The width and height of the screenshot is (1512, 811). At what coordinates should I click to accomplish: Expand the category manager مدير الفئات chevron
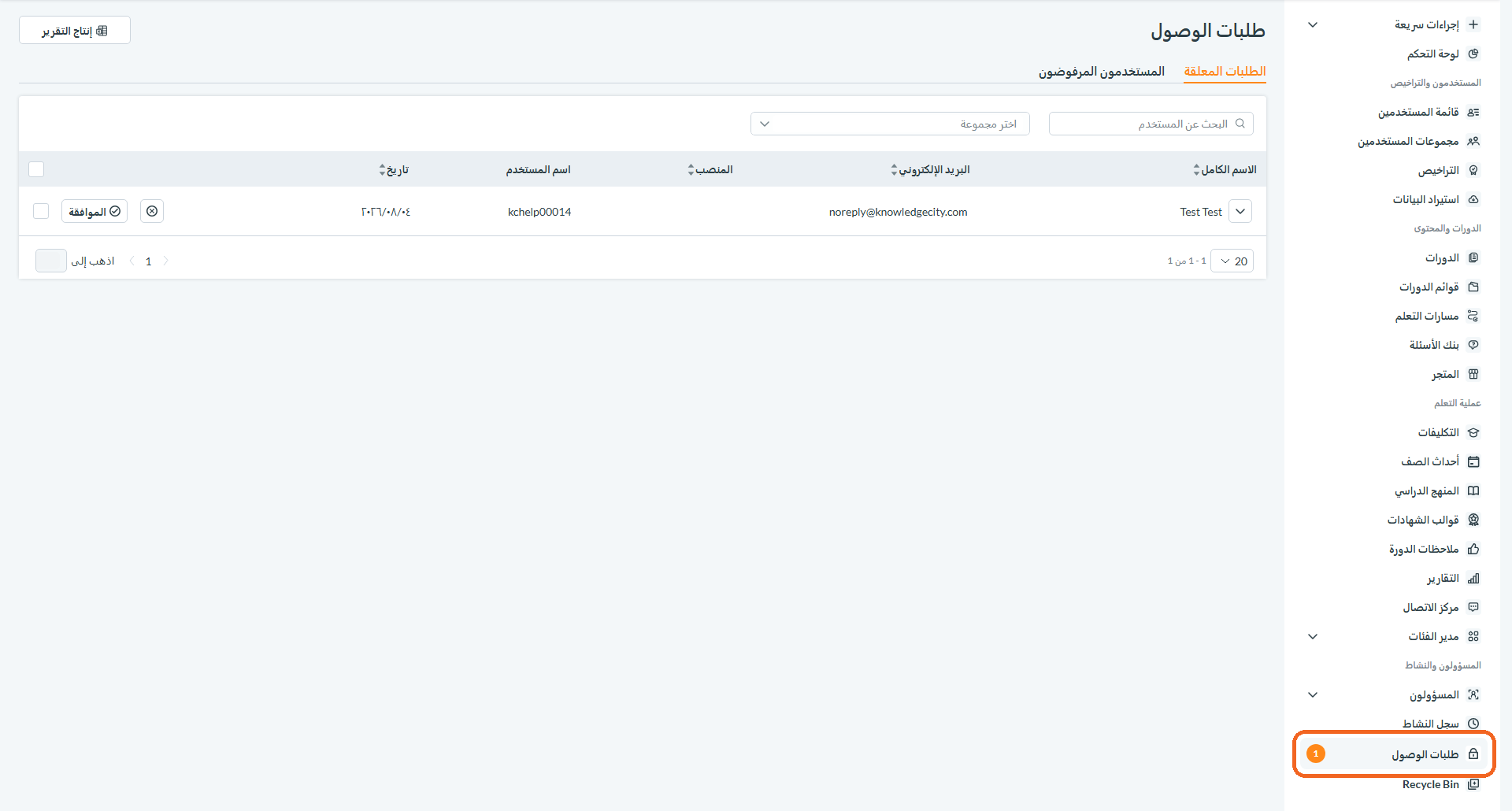(1313, 636)
